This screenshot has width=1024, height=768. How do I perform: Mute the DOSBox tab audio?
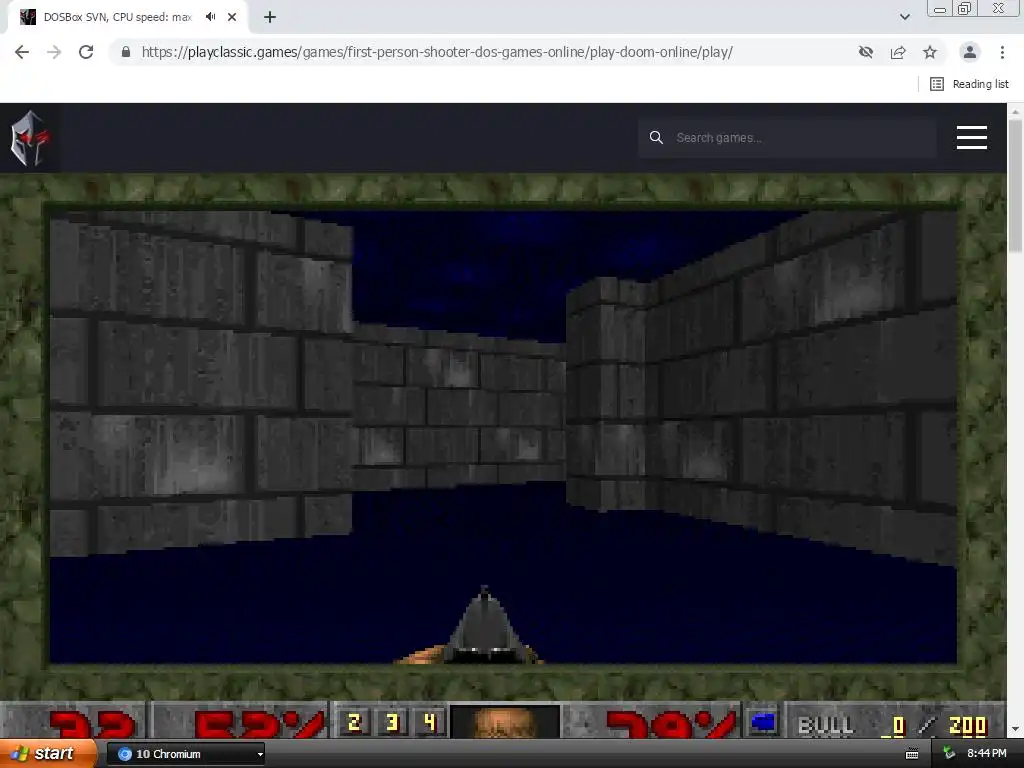point(210,17)
